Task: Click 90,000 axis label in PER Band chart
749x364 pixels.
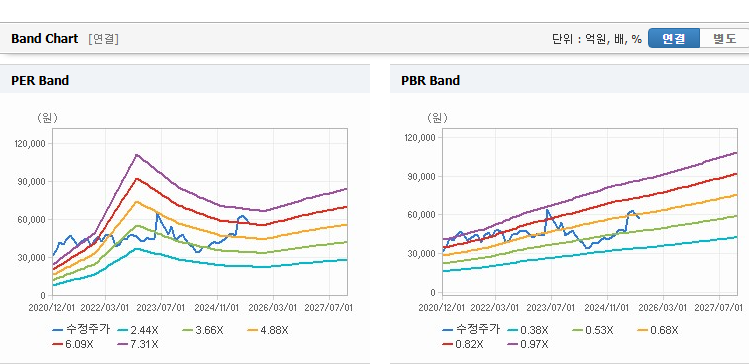Action: click(32, 182)
